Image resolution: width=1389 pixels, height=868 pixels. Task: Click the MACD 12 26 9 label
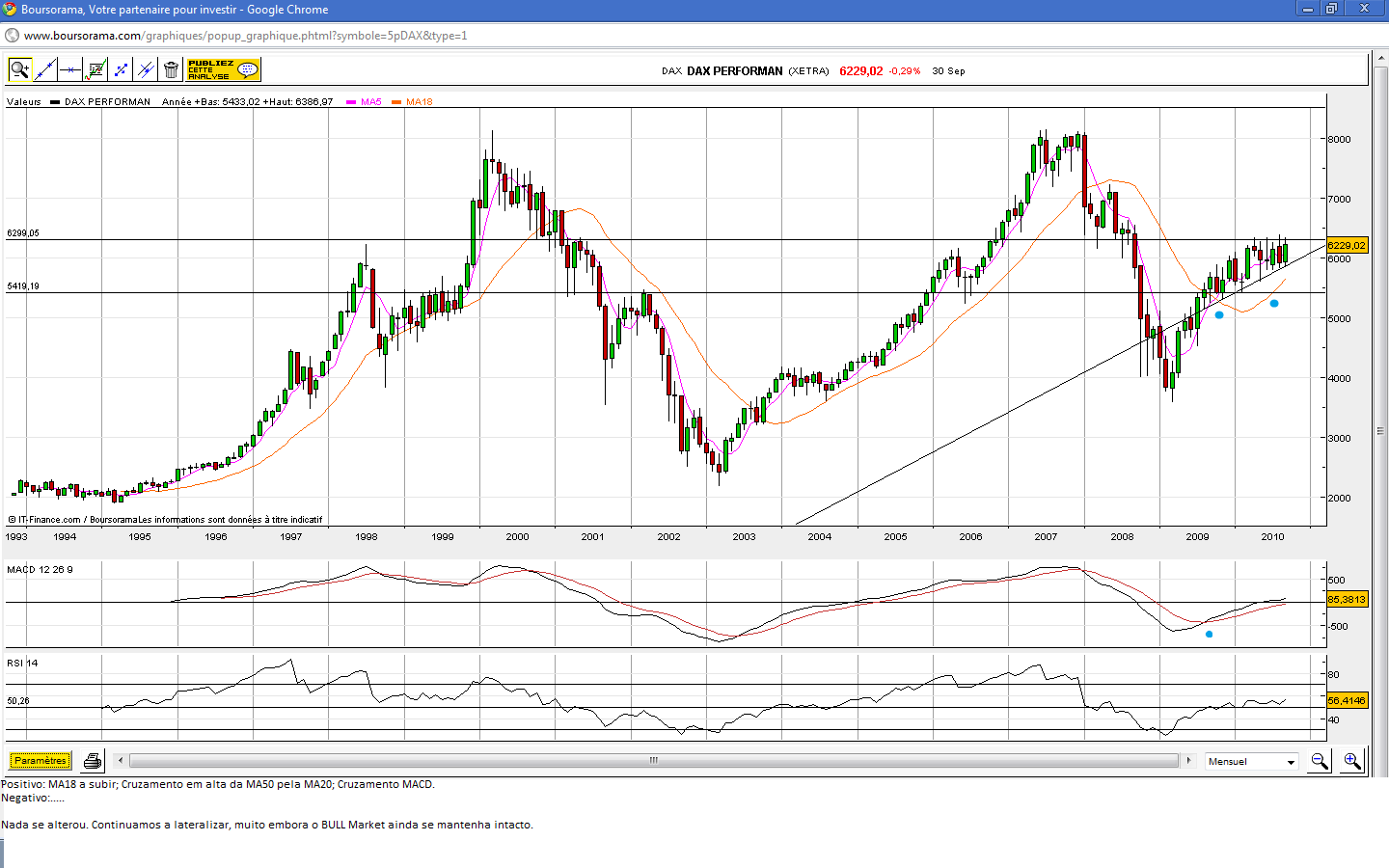pos(40,570)
